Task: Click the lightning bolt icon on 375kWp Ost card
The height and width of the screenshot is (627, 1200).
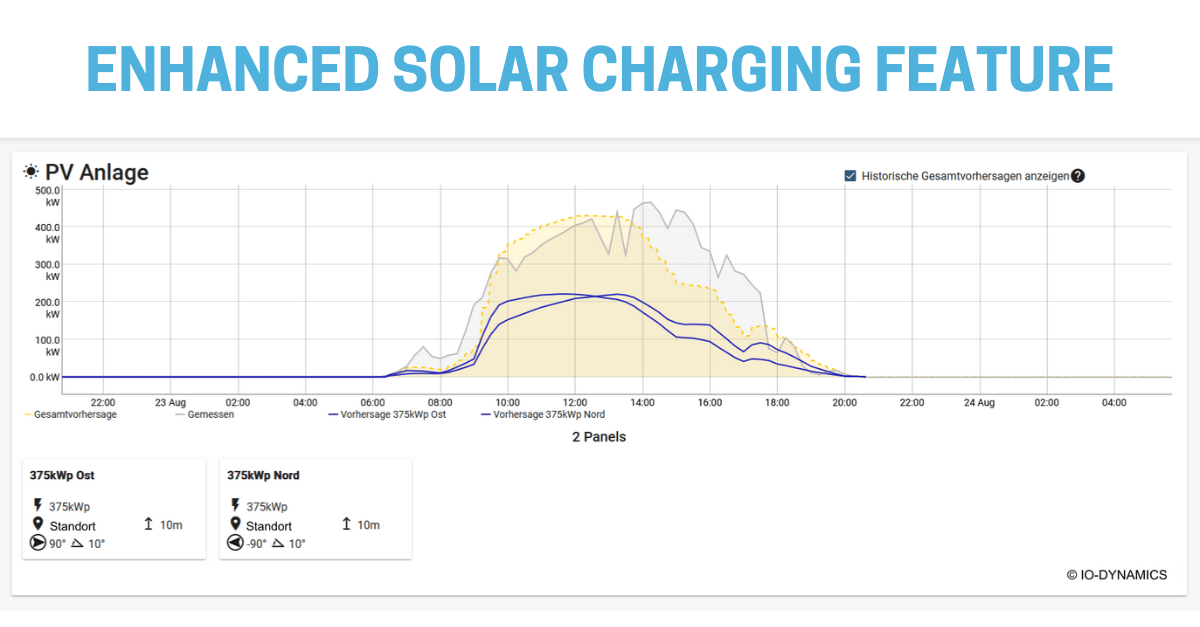Action: (x=37, y=506)
